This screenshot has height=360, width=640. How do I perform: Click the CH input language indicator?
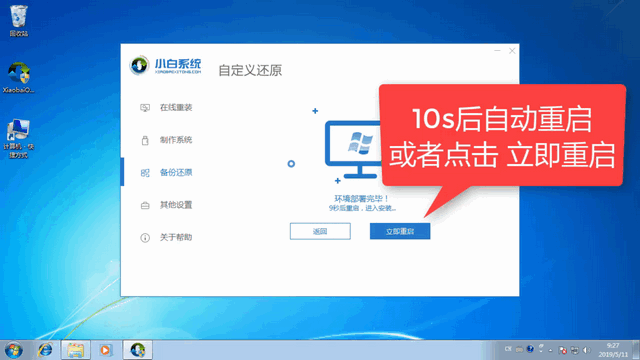point(508,349)
